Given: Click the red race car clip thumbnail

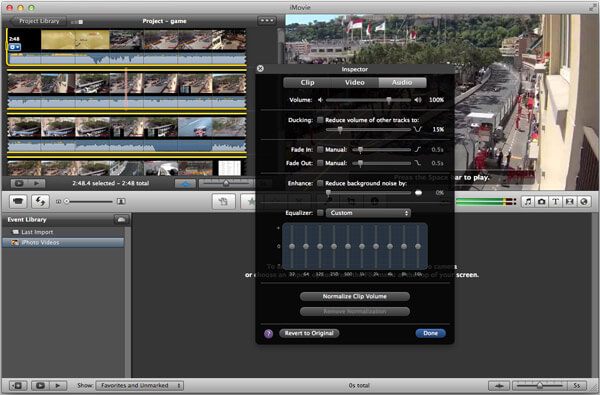Looking at the screenshot, I should click(195, 127).
